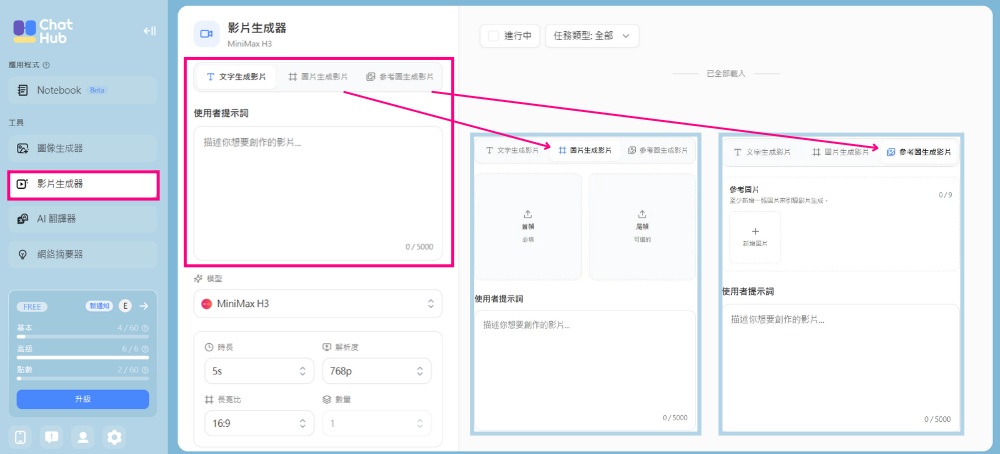The width and height of the screenshot is (1000, 454).
Task: Click the 新通知 badge
Action: click(x=99, y=307)
